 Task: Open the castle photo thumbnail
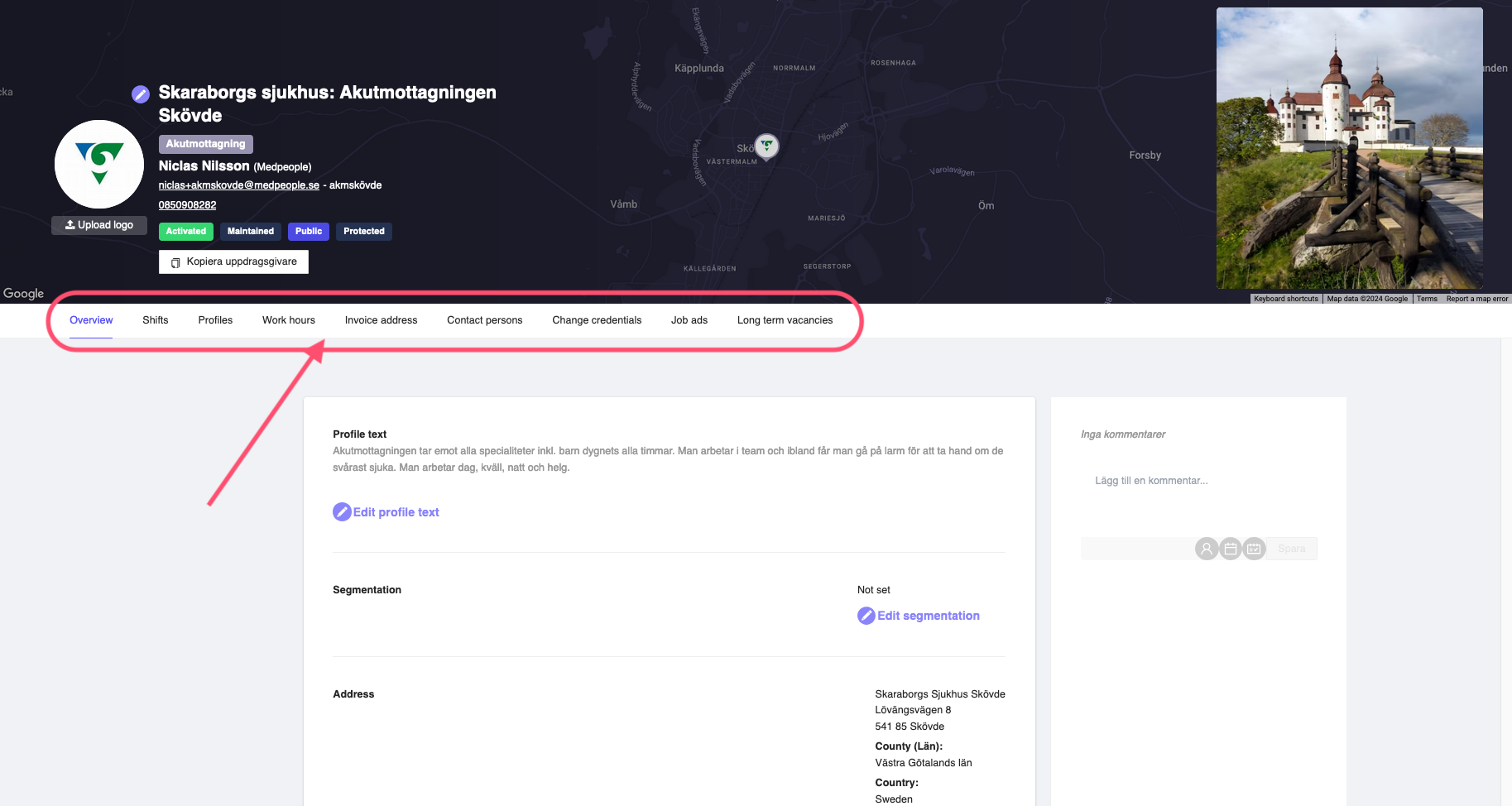point(1349,148)
